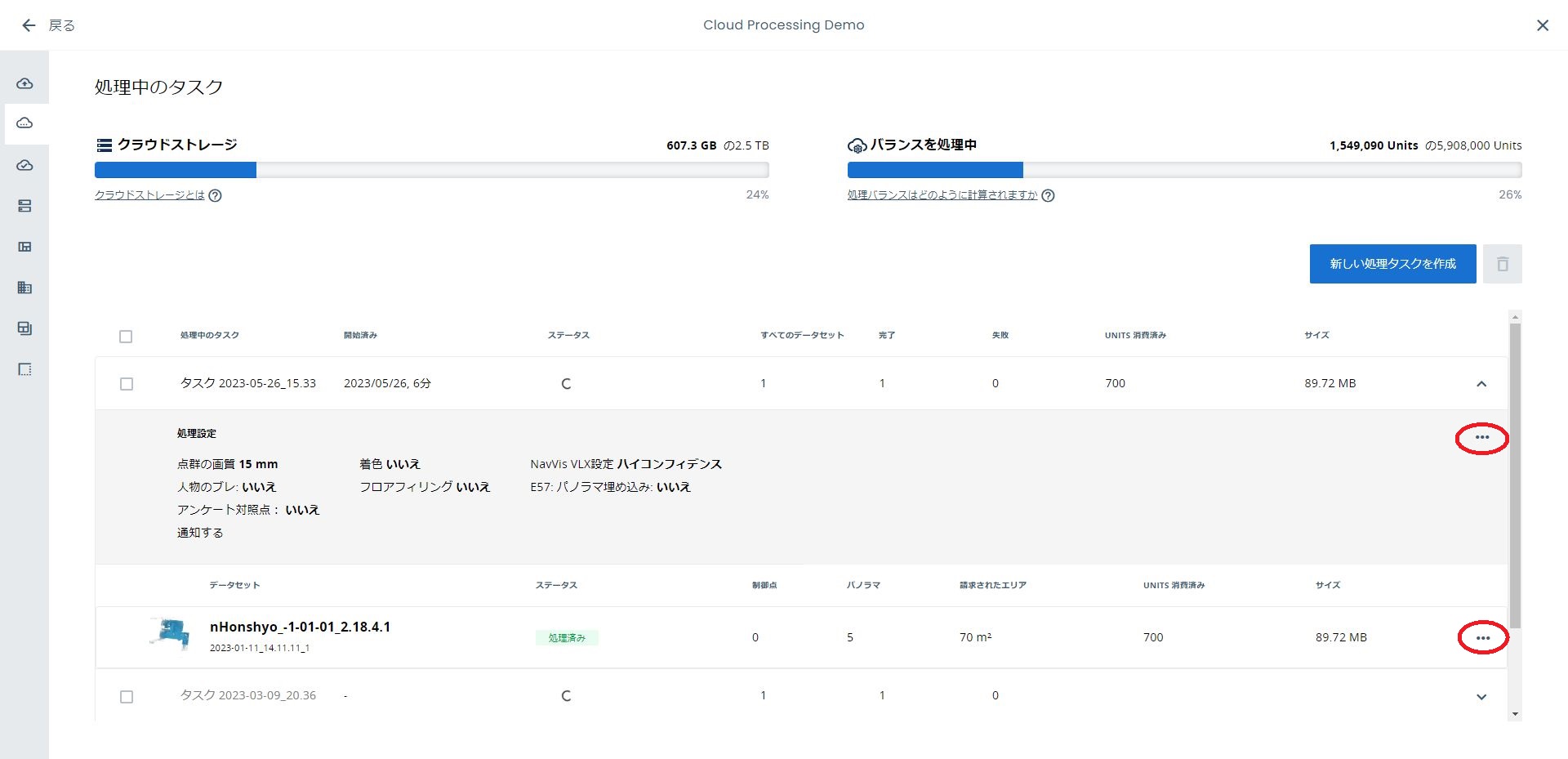The width and height of the screenshot is (1568, 759).
Task: Click the task-table UNITS 消費済み header
Action: pyautogui.click(x=1135, y=335)
